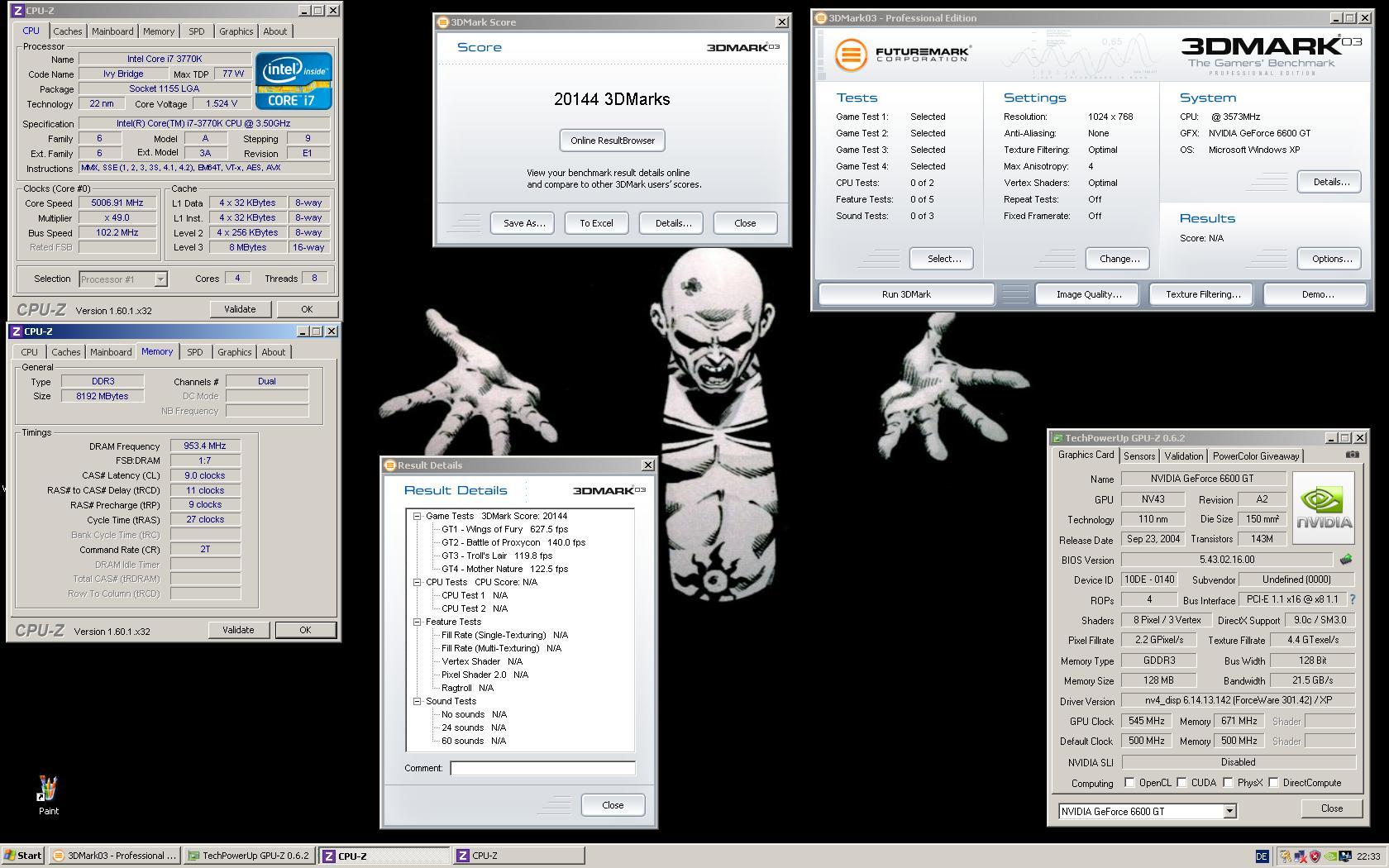
Task: Switch to the Sensors tab in GPU-Z
Action: [x=1139, y=456]
